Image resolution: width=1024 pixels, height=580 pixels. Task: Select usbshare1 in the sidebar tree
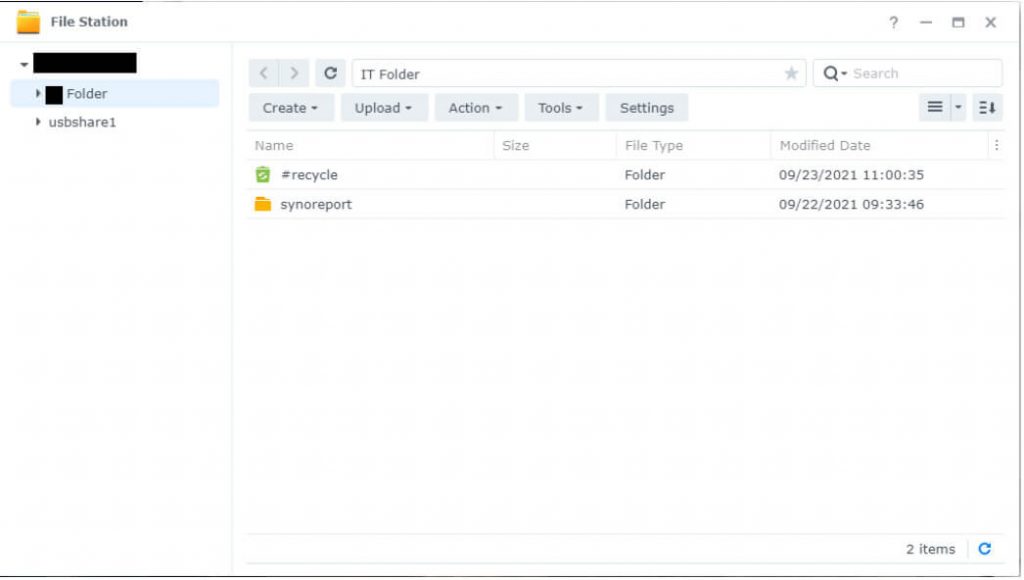coord(82,122)
